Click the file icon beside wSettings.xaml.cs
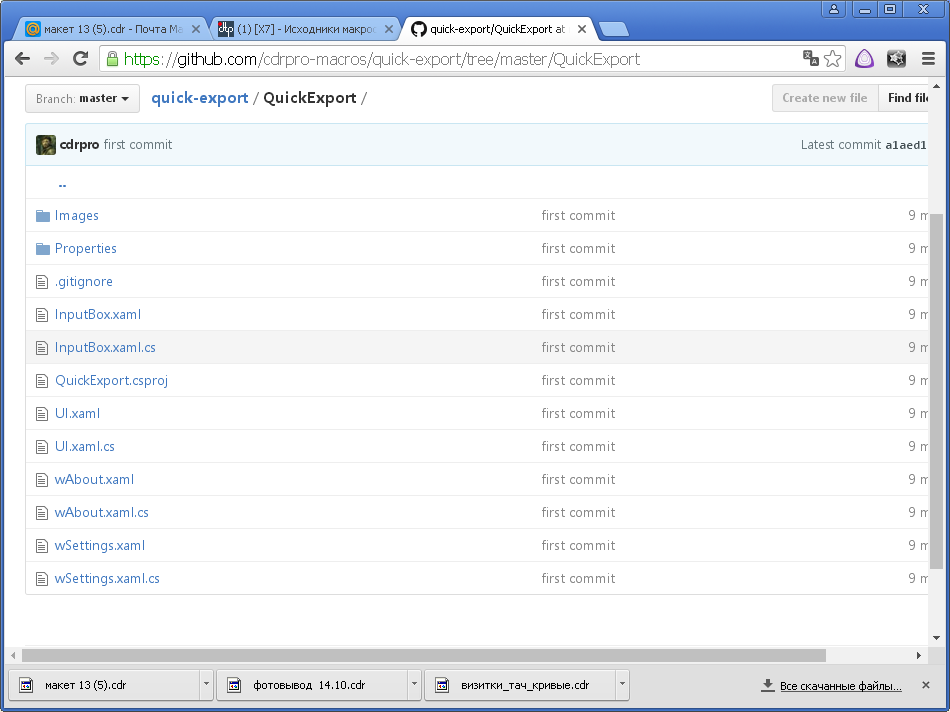Viewport: 950px width, 712px height. (42, 579)
